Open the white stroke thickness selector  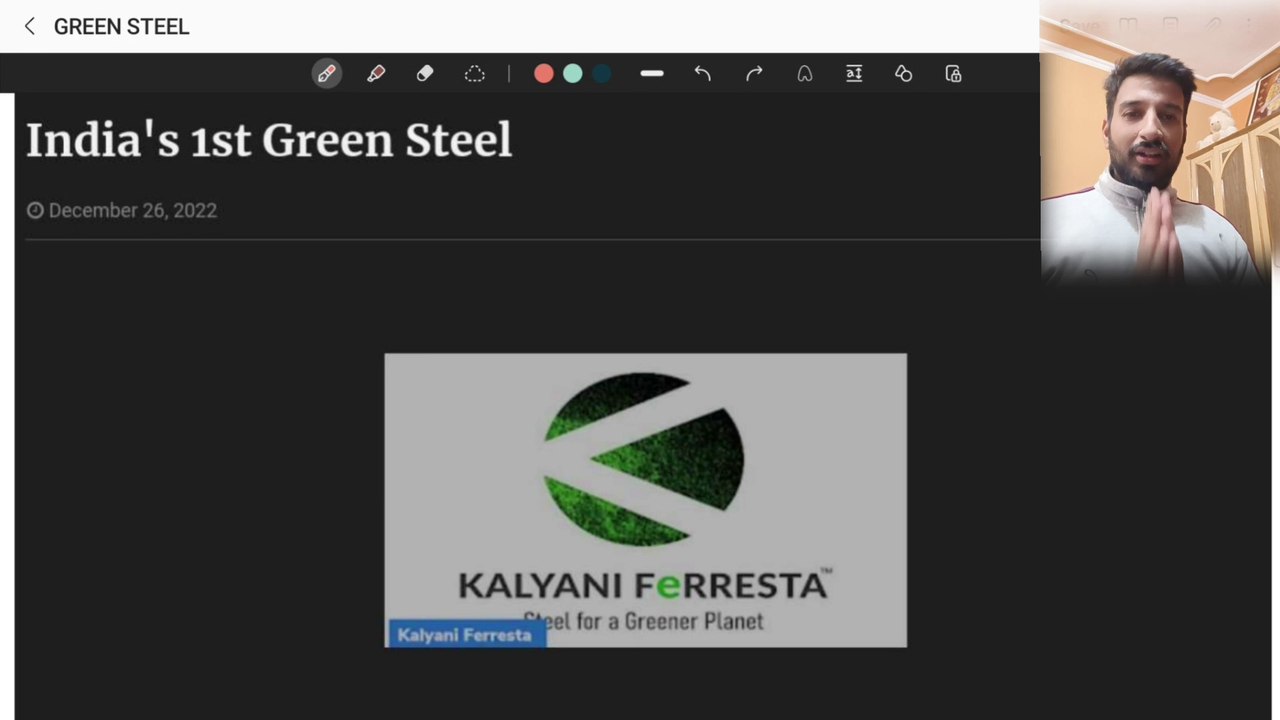pyautogui.click(x=652, y=74)
